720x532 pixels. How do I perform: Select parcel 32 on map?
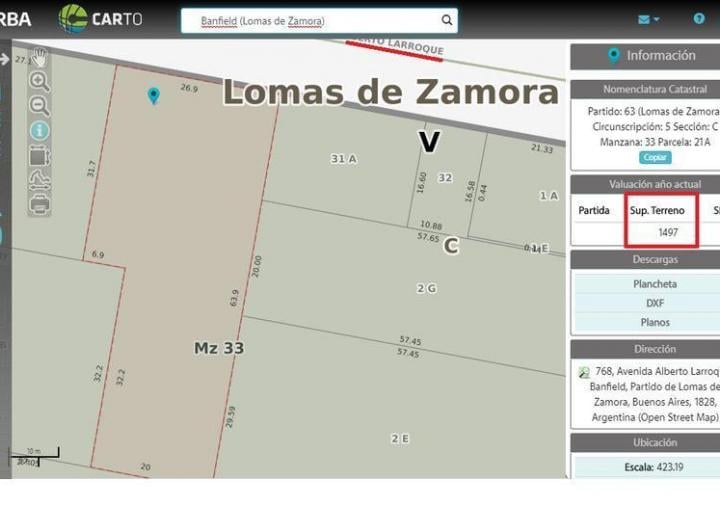[x=445, y=178]
